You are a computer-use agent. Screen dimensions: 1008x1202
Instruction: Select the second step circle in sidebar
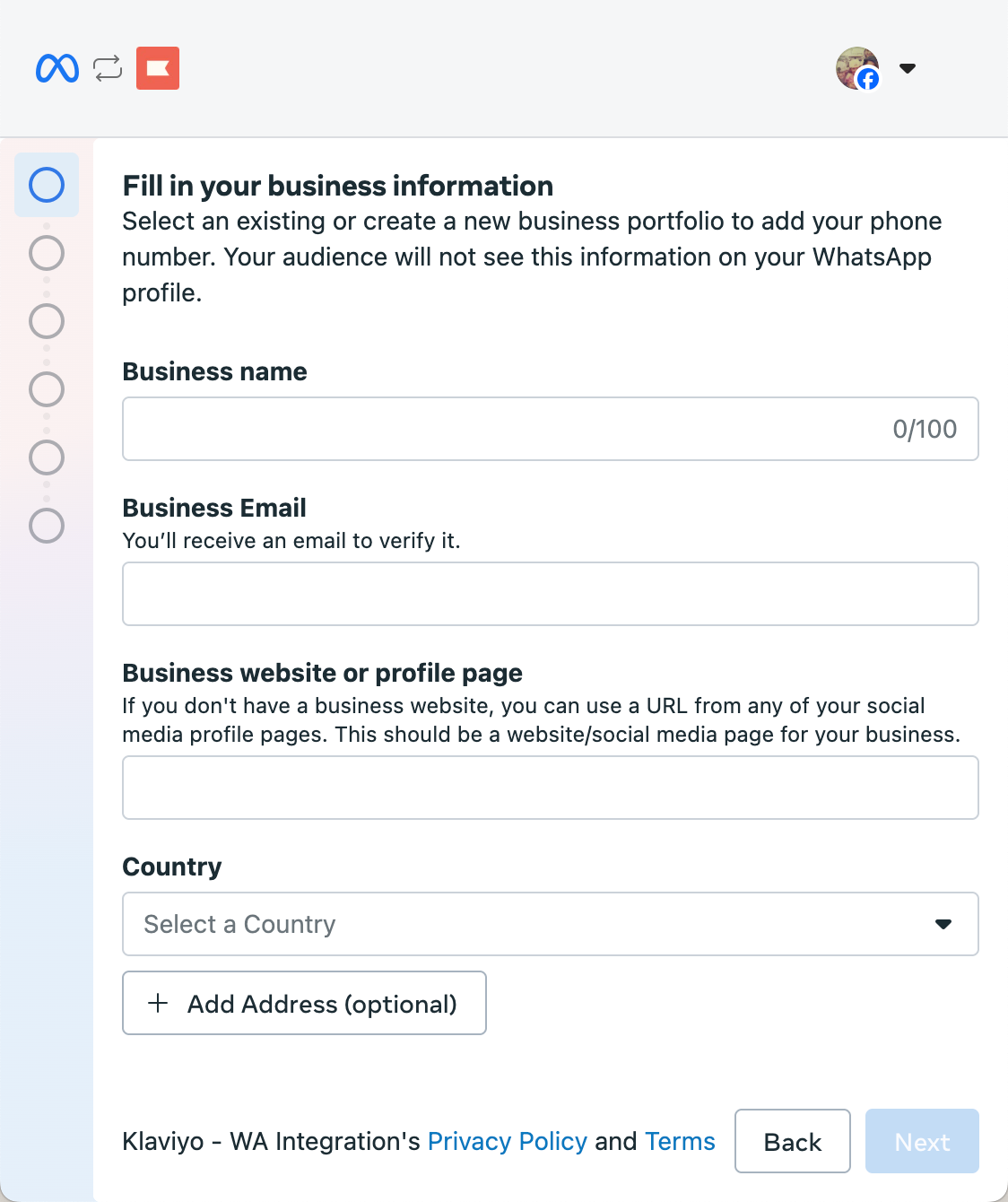coord(47,253)
